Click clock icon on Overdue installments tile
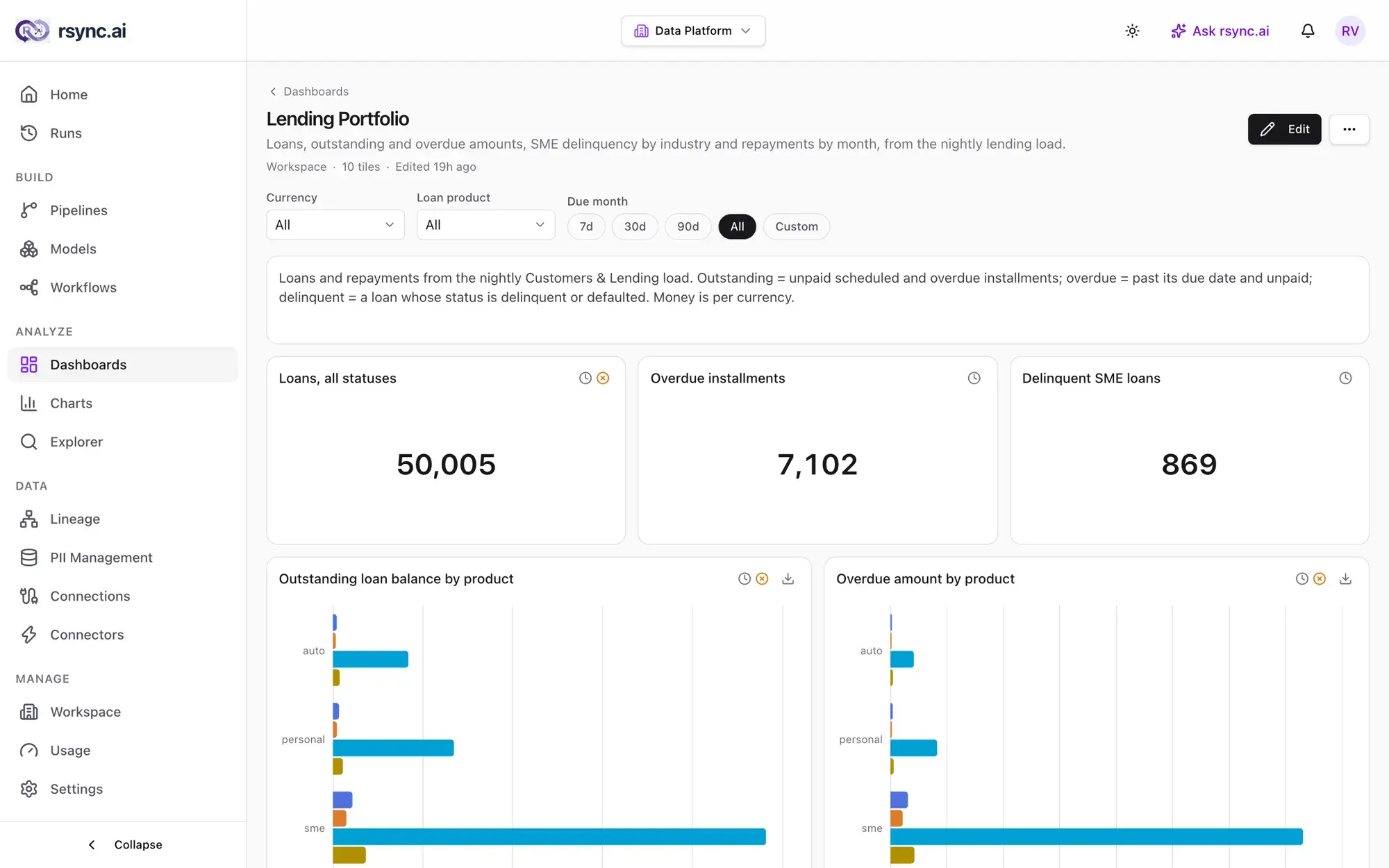Image resolution: width=1389 pixels, height=868 pixels. (974, 378)
